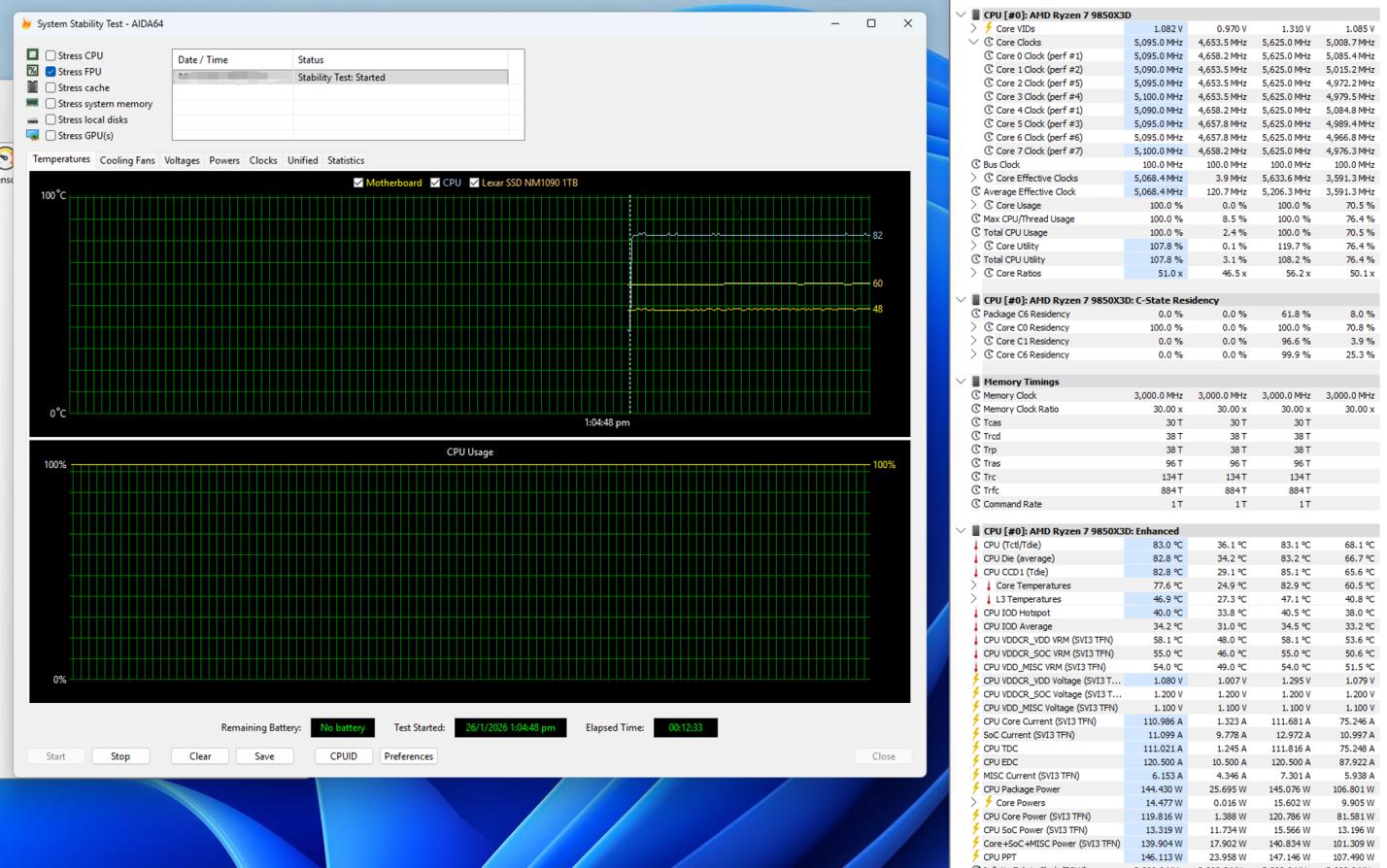Stop the running stability test

click(x=120, y=756)
